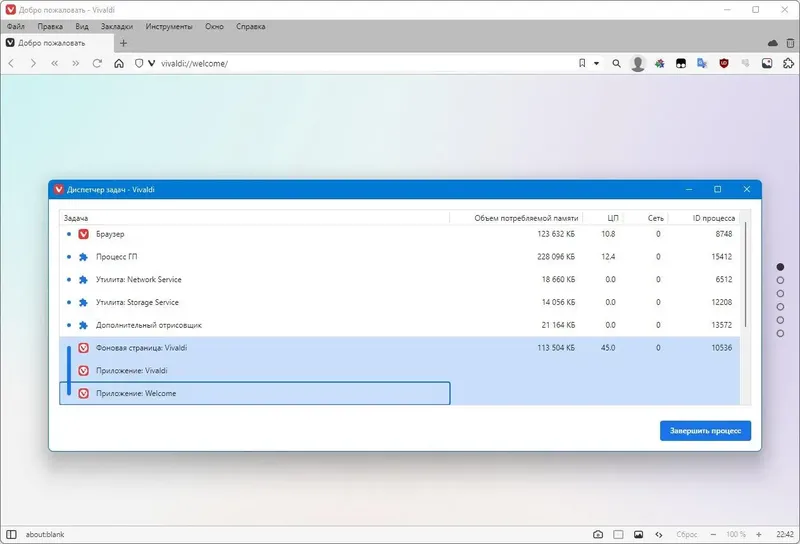Viewport: 800px width, 544px height.
Task: Select the Добро пожаловать tab
Action: click(x=56, y=43)
